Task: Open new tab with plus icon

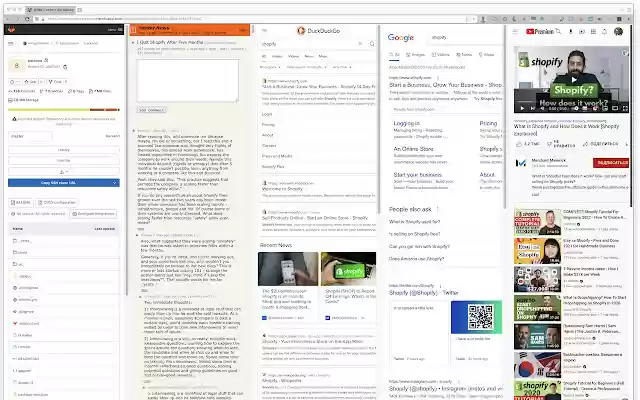Action: coord(80,10)
